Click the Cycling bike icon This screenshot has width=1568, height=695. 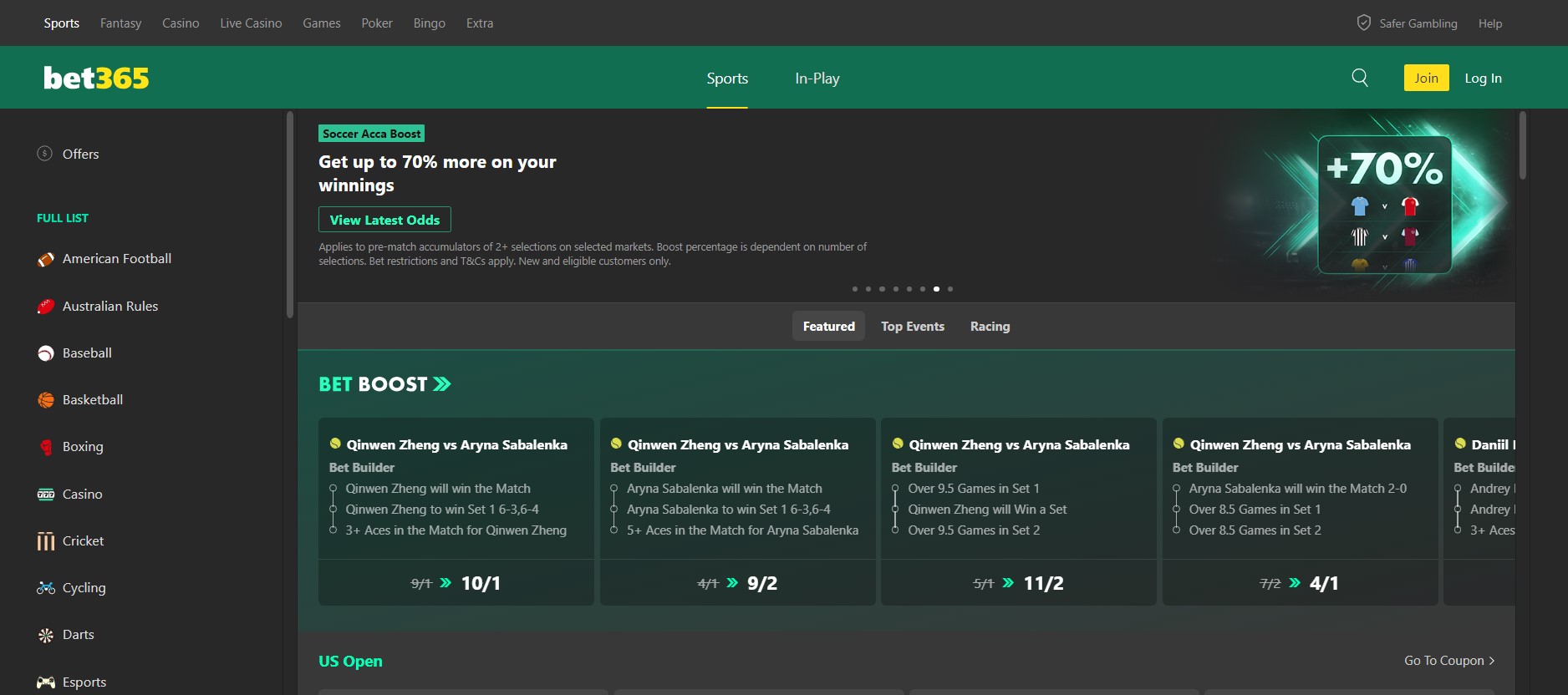tap(46, 588)
